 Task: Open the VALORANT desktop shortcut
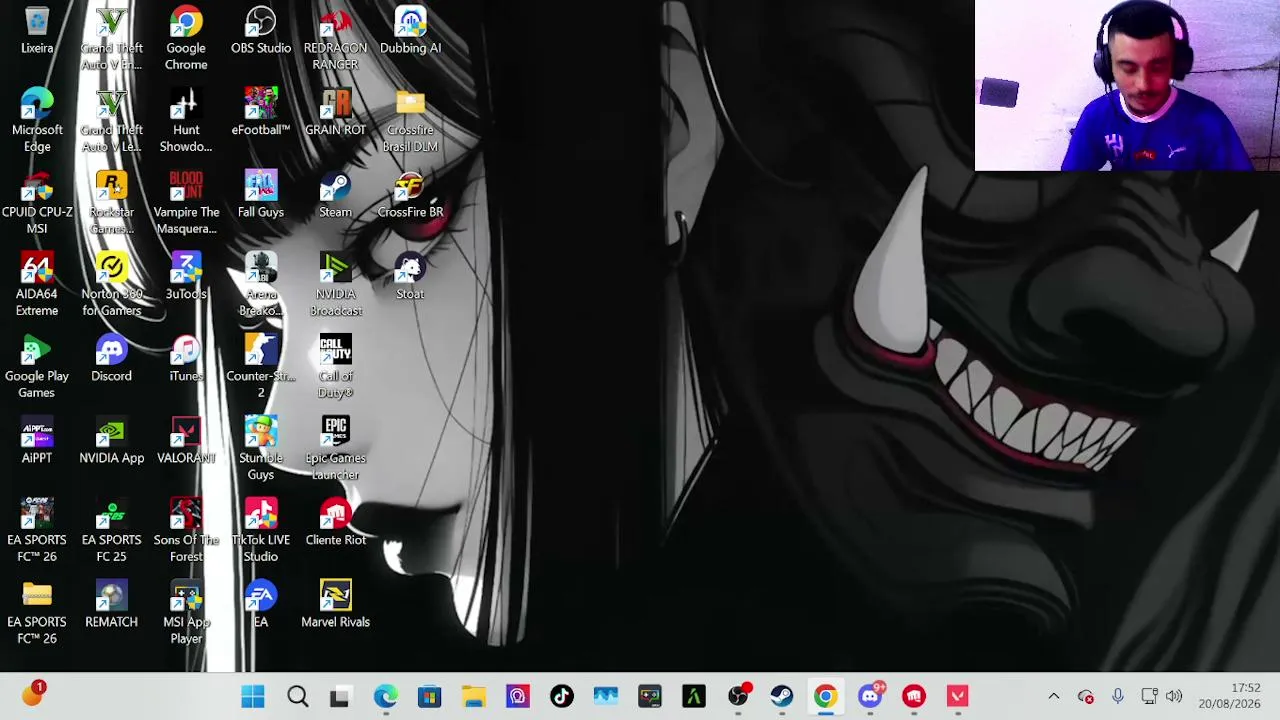[x=186, y=441]
